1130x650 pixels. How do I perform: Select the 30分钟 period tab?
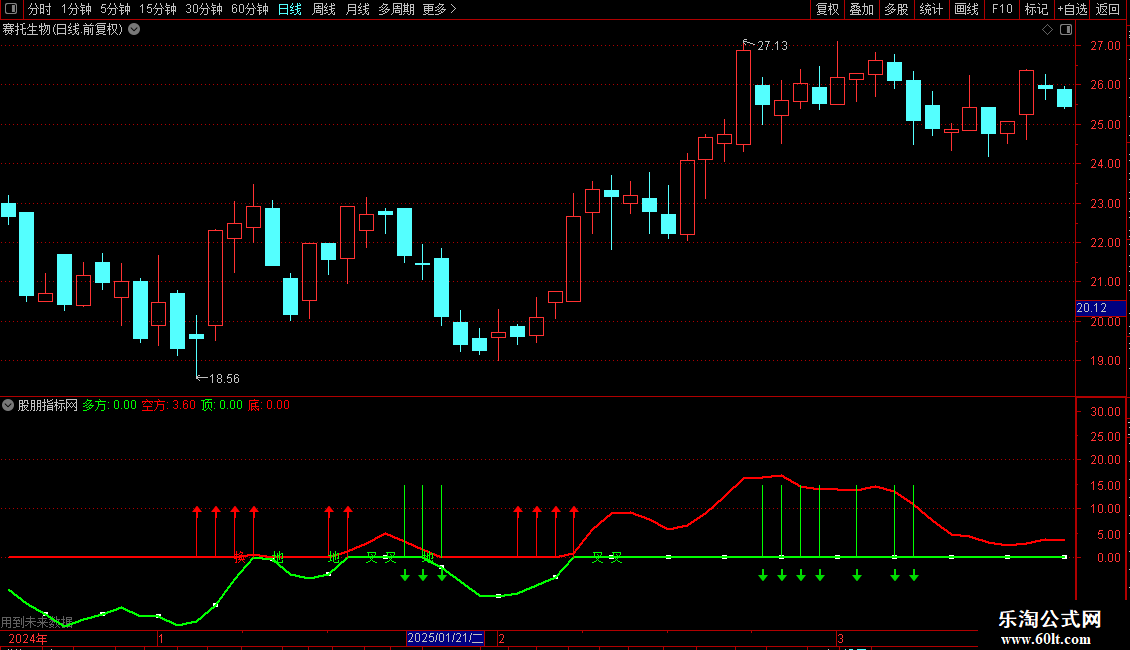pos(204,9)
